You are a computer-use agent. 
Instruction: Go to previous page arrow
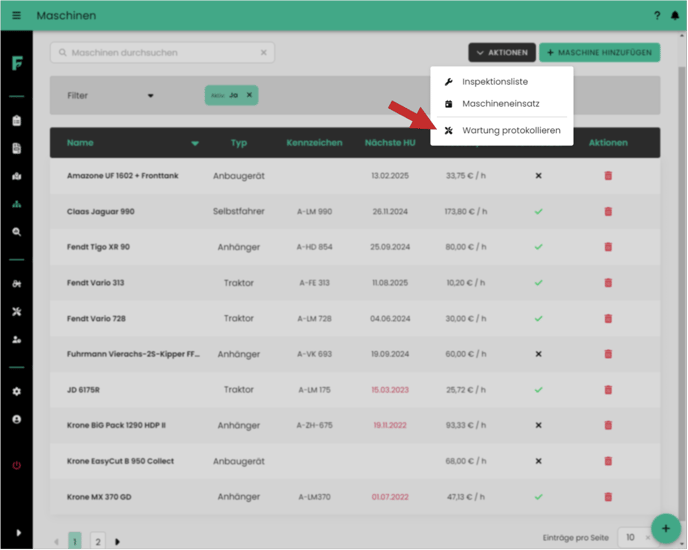(x=56, y=542)
